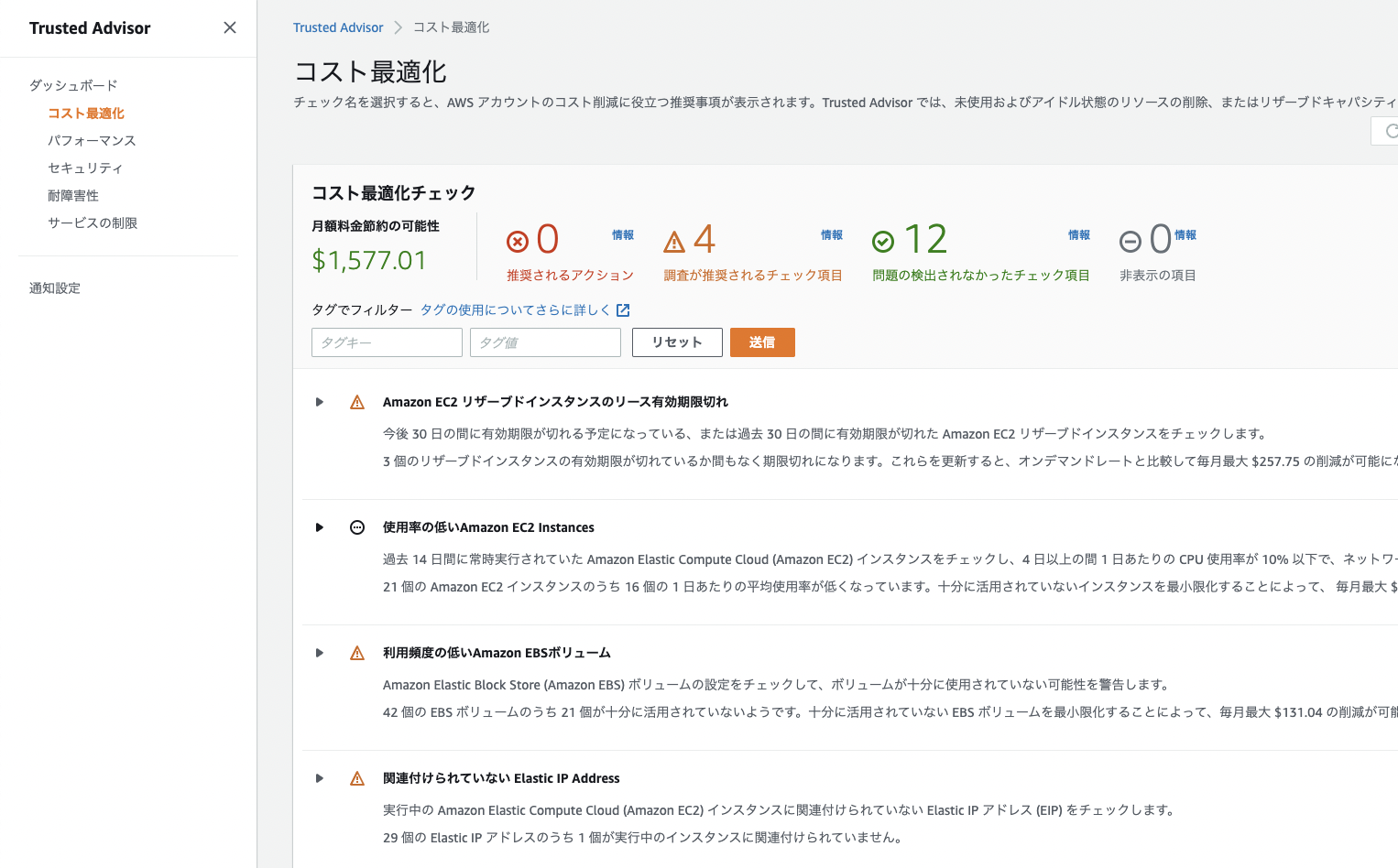Expand the 関連付けられていない Elastic IP Address check
This screenshot has width=1398, height=868.
pyautogui.click(x=320, y=778)
